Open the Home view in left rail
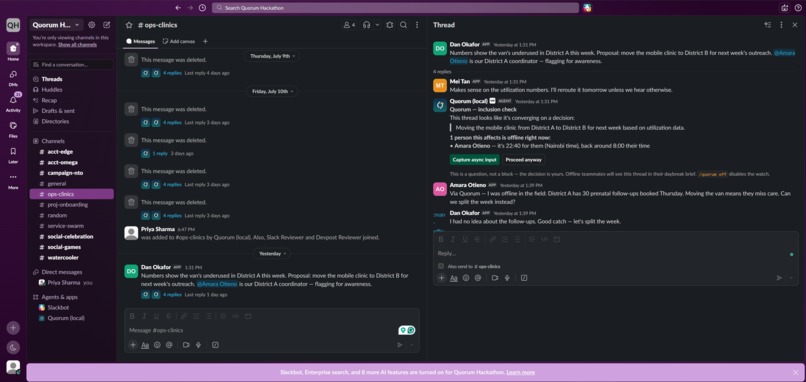 [x=13, y=49]
